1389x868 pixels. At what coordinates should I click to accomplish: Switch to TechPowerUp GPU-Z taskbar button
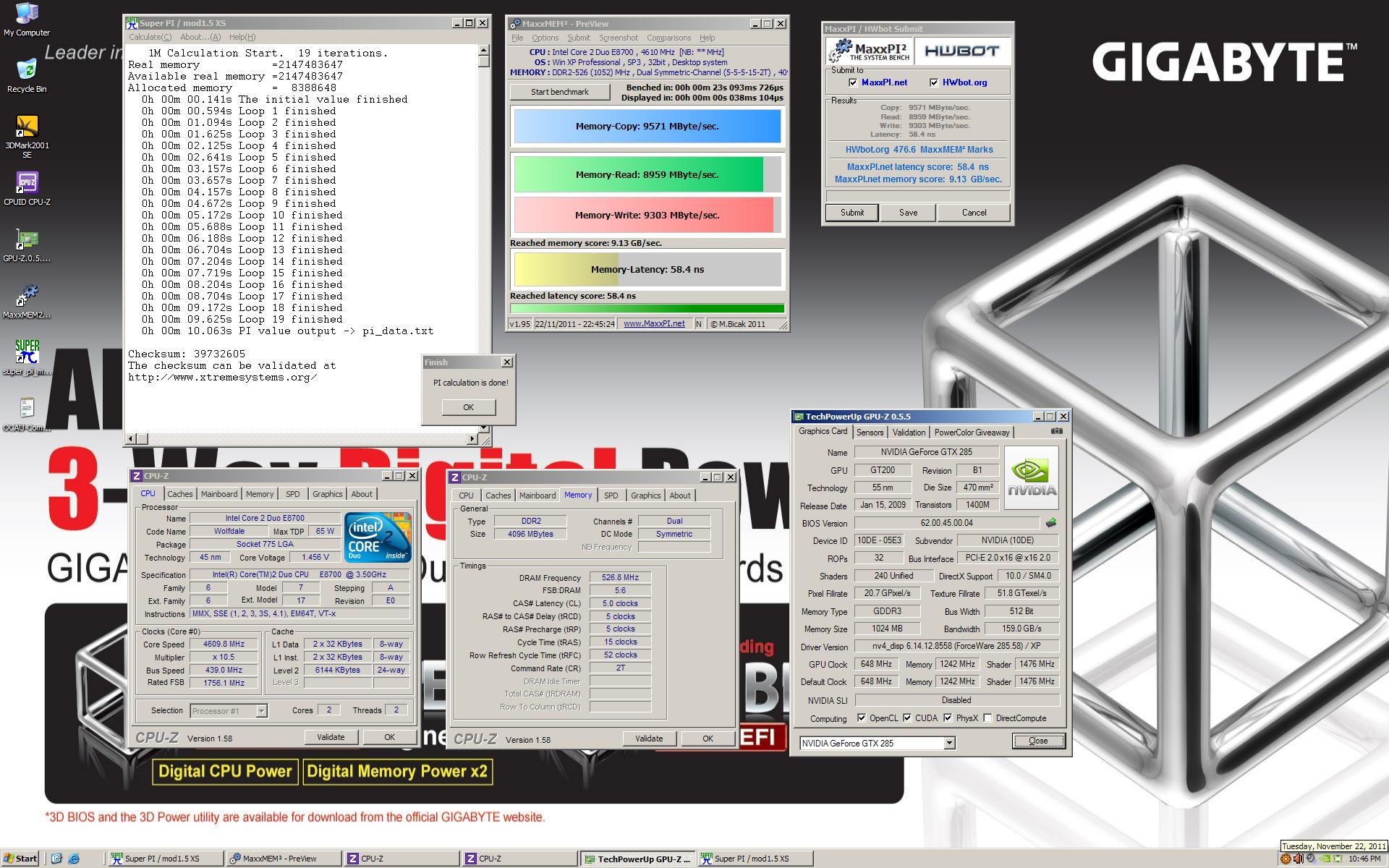[637, 859]
